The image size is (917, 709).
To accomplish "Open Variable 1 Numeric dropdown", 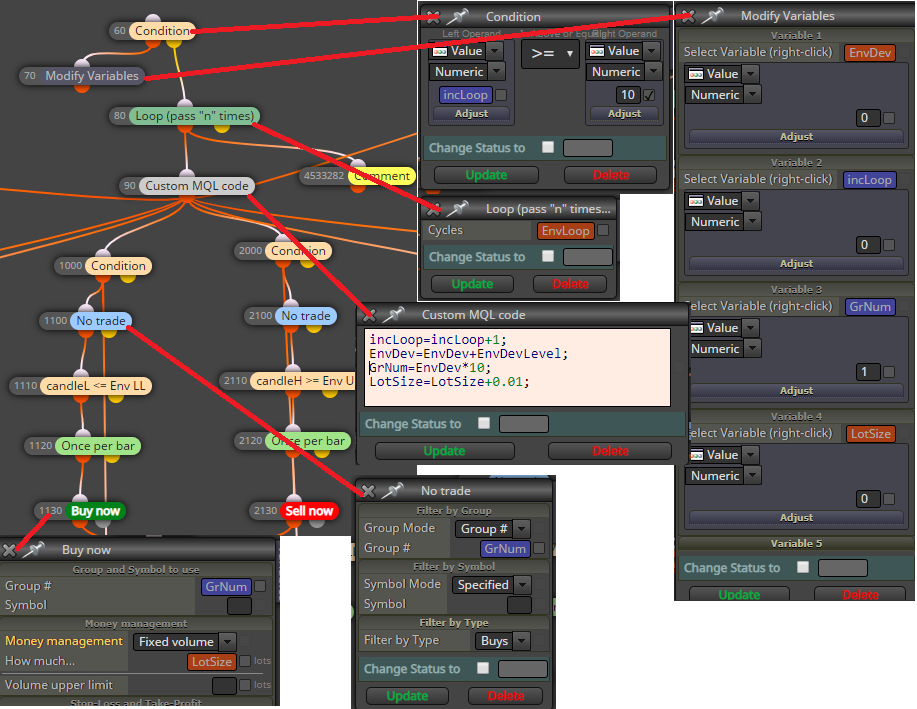I will click(752, 94).
